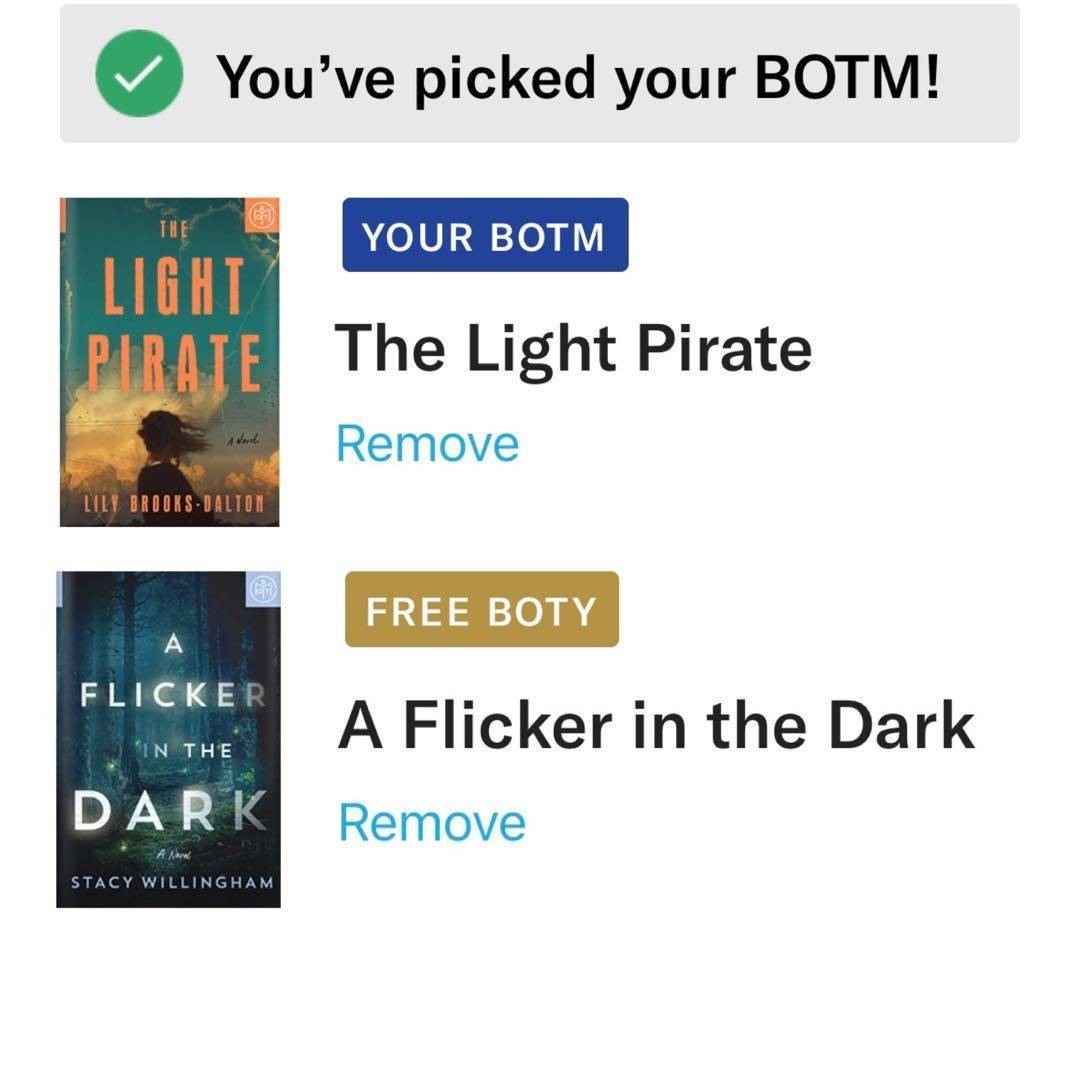Click the BOTM logo on Flicker cover
This screenshot has height=1080, width=1080.
pos(262,589)
